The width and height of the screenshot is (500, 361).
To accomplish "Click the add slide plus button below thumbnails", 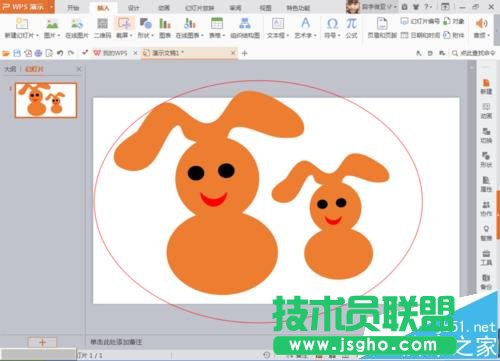I will click(42, 342).
